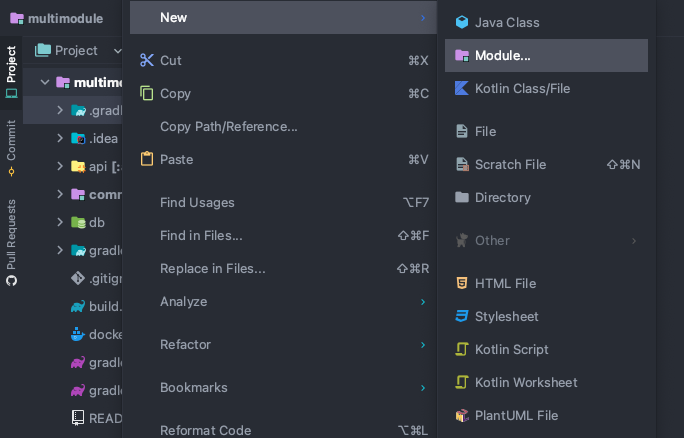Click the Module folder icon in submenu

462,55
